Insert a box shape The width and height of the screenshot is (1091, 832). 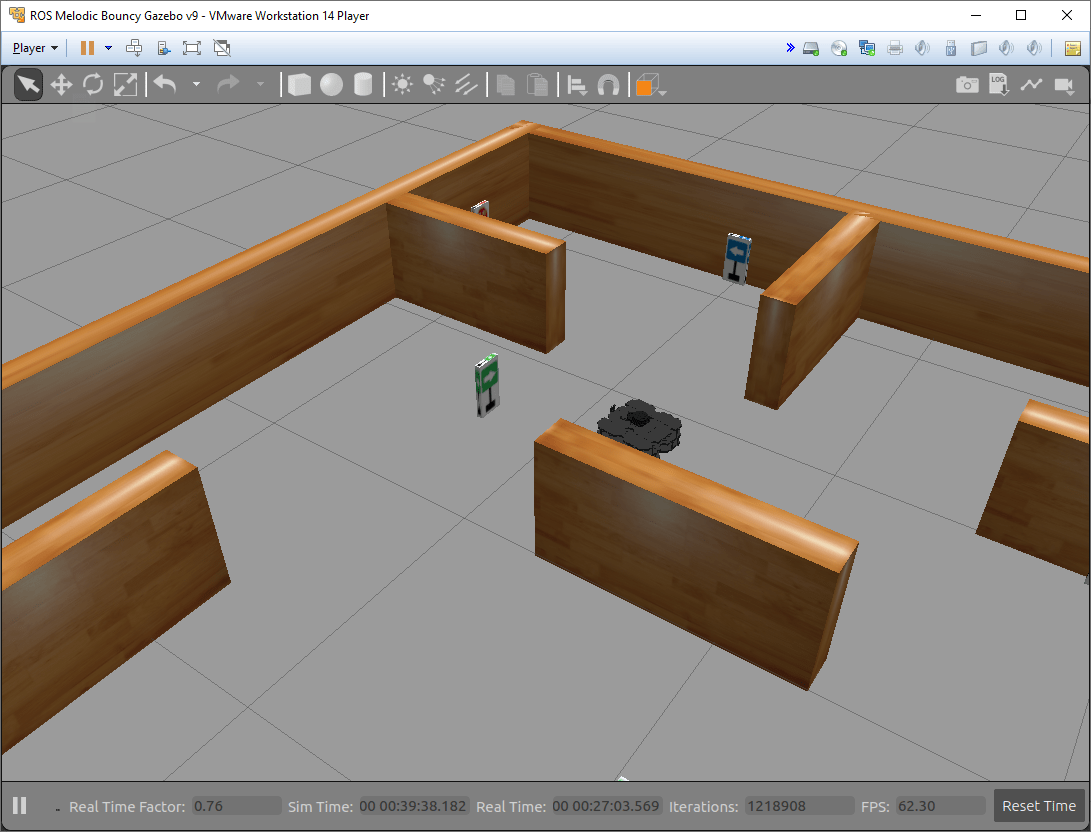pyautogui.click(x=299, y=85)
